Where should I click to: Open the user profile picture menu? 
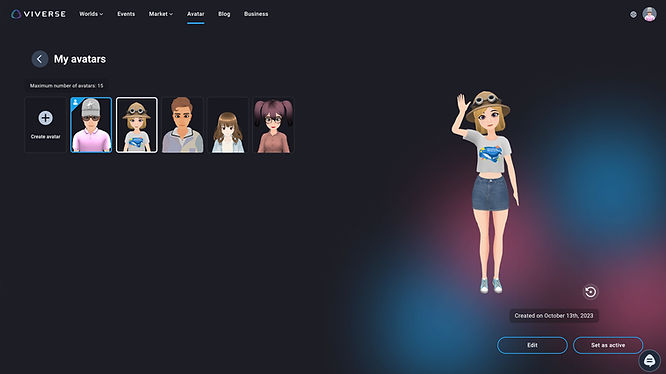coord(649,14)
